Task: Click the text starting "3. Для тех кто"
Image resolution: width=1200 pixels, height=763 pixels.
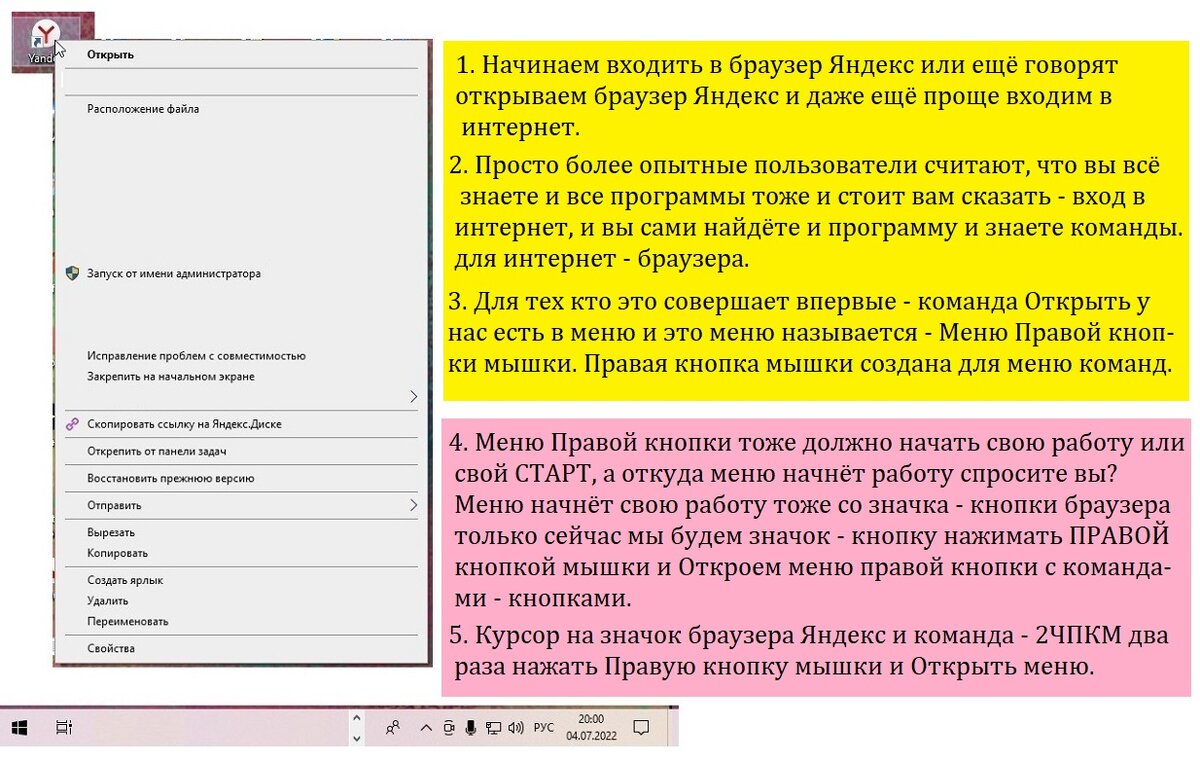Action: (810, 333)
